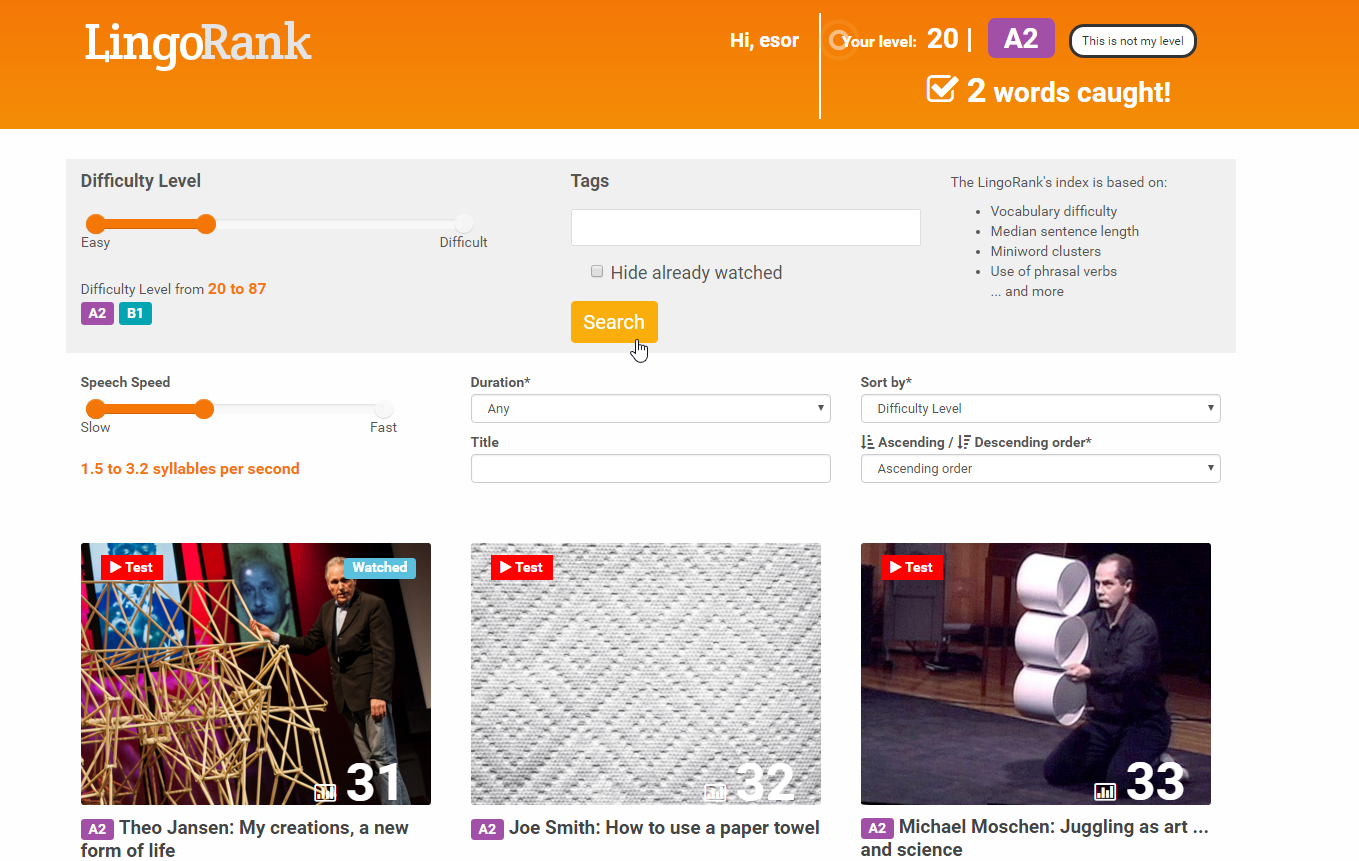
Task: Click the Difficulty Level slider right handle
Action: 205,224
